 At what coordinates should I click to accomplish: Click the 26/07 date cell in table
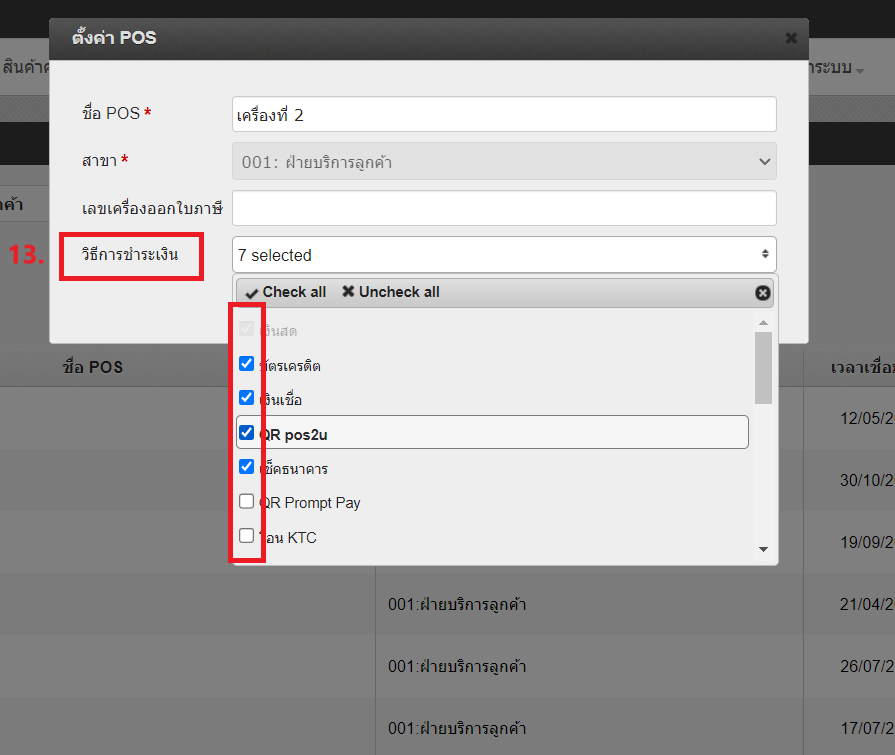tap(866, 667)
